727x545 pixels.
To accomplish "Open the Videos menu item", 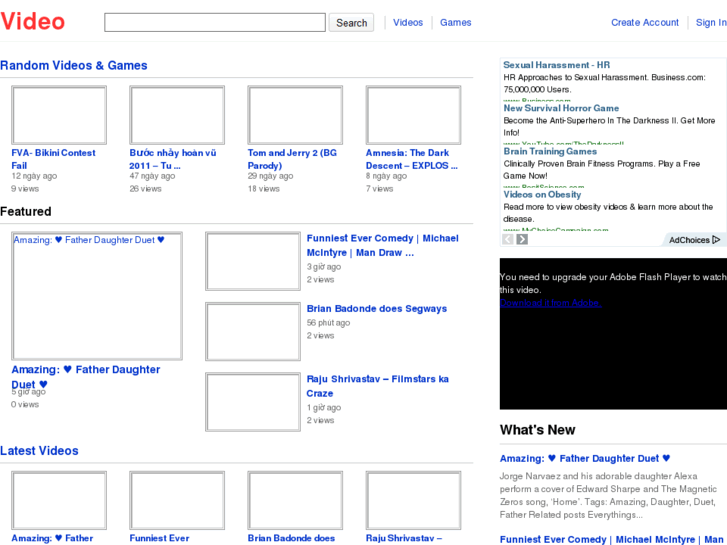I will pos(408,22).
